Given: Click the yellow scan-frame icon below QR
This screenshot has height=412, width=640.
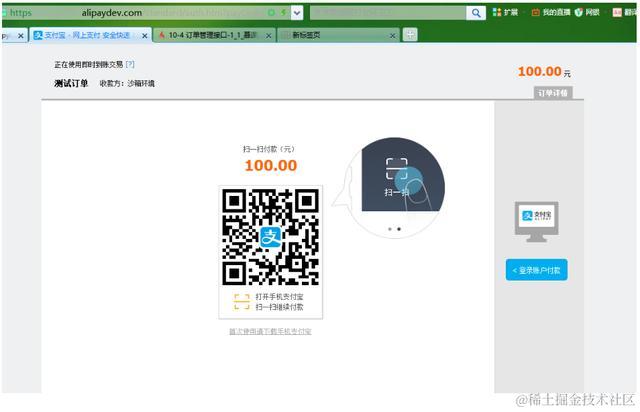Looking at the screenshot, I should [x=241, y=302].
